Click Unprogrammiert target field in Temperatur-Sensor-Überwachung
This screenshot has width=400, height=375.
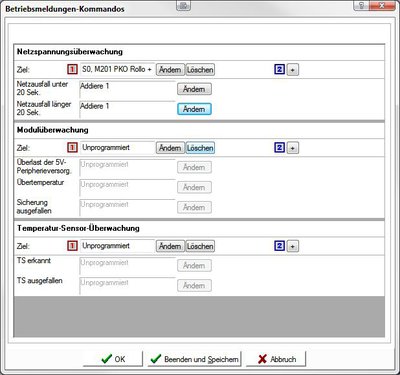[117, 246]
